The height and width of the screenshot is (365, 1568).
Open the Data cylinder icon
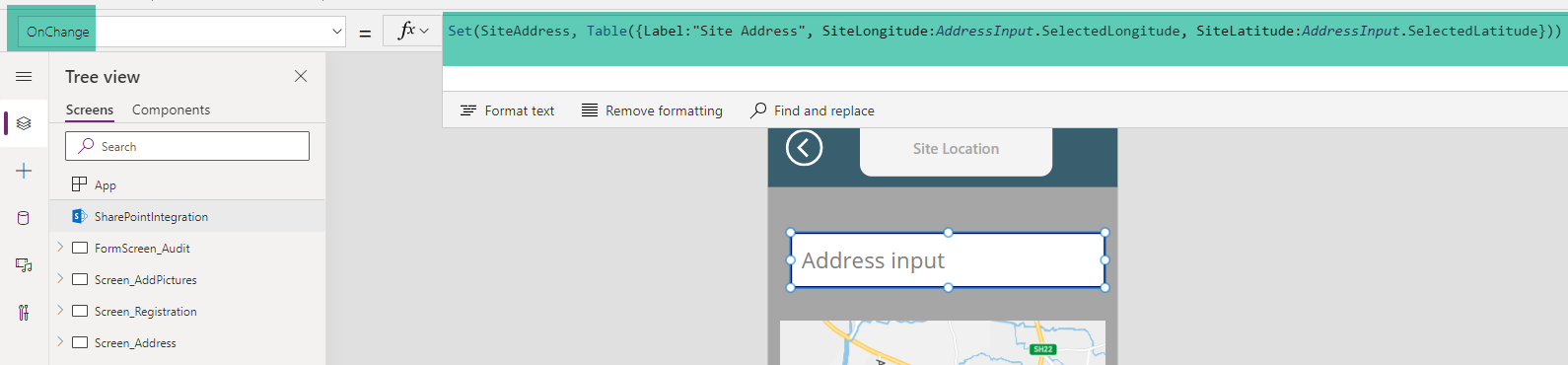[x=24, y=218]
